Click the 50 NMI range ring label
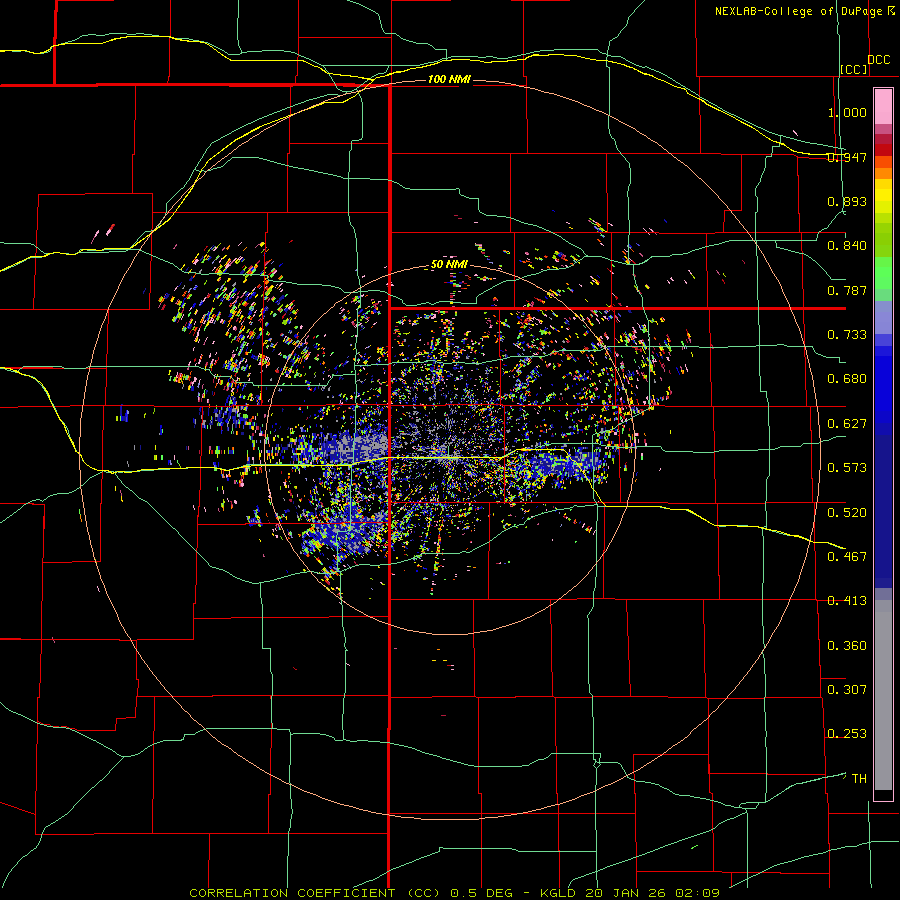The width and height of the screenshot is (900, 900). point(449,265)
